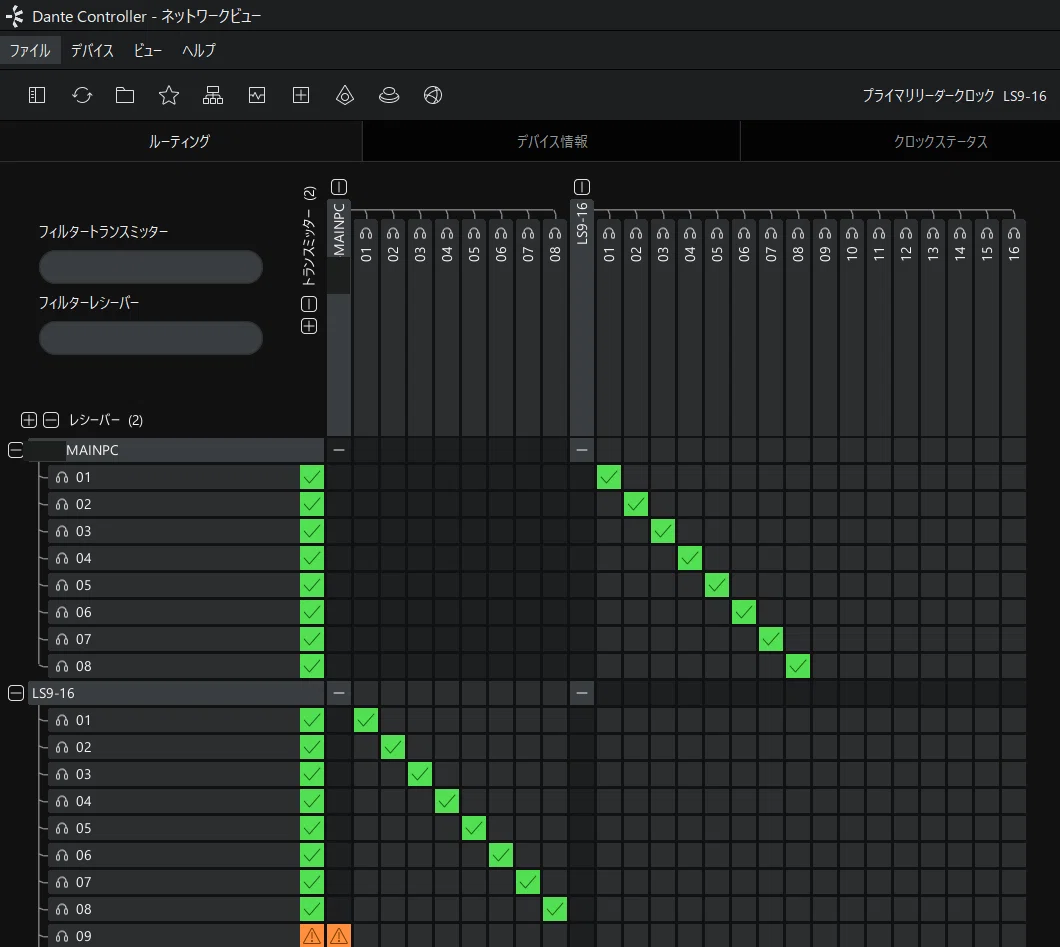Toggle LS9-16 01 to MAINPC 01 subscription
Image resolution: width=1060 pixels, height=947 pixels.
pos(366,721)
